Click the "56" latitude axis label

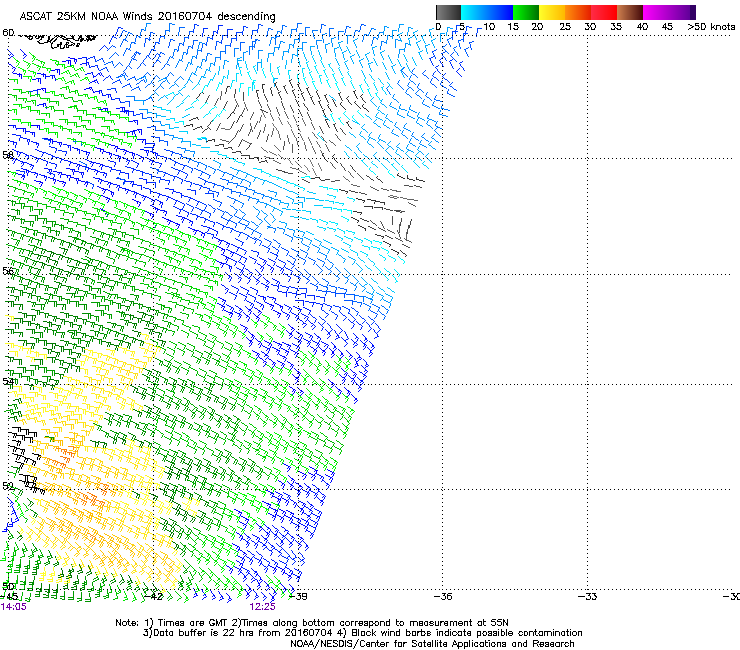coord(8,271)
